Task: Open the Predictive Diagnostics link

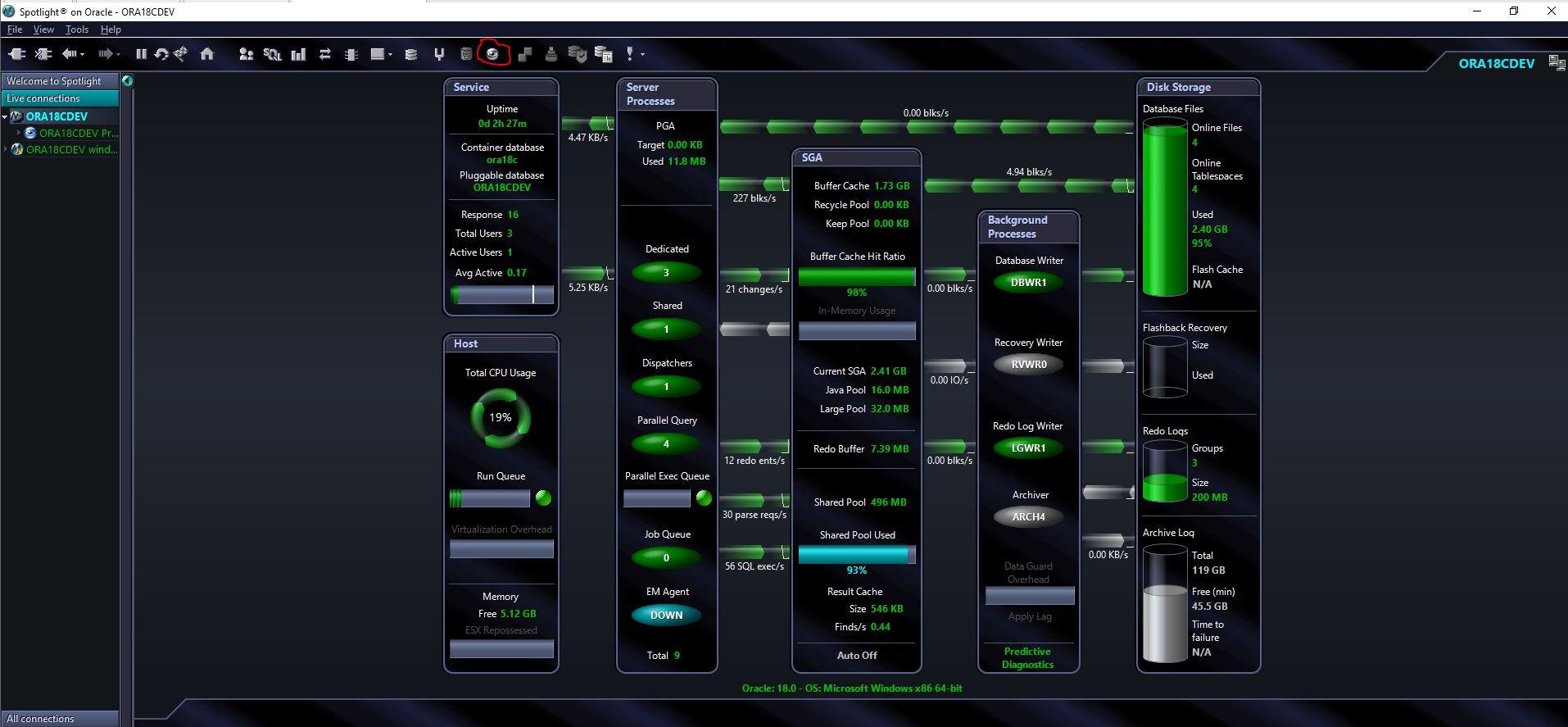Action: (x=1027, y=658)
